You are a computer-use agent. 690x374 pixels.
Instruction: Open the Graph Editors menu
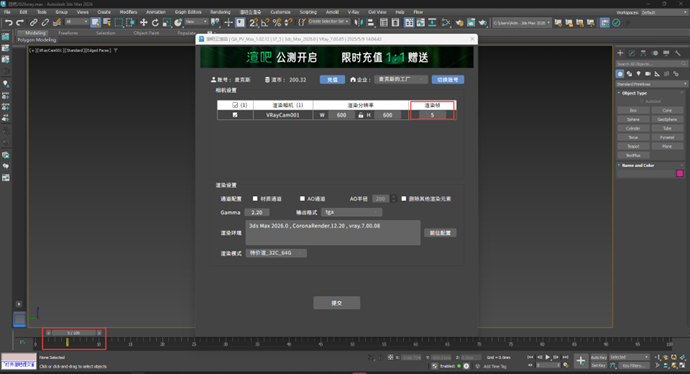click(x=188, y=12)
